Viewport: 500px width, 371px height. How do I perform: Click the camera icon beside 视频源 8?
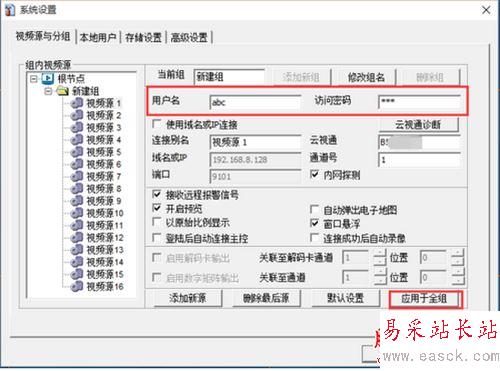77,189
